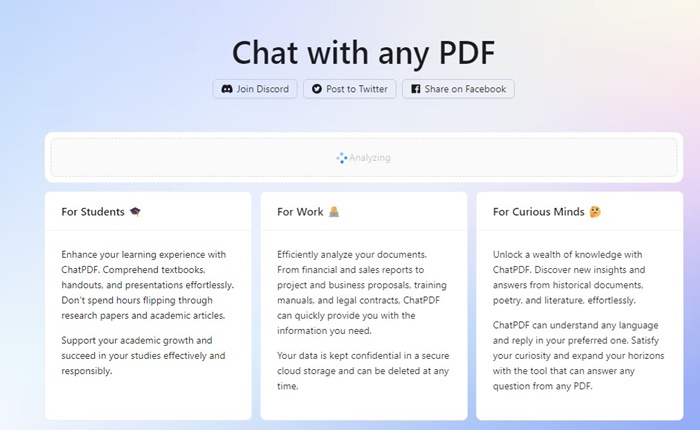Screen dimensions: 700x430
Task: Click the PDF upload drop zone
Action: pos(364,158)
